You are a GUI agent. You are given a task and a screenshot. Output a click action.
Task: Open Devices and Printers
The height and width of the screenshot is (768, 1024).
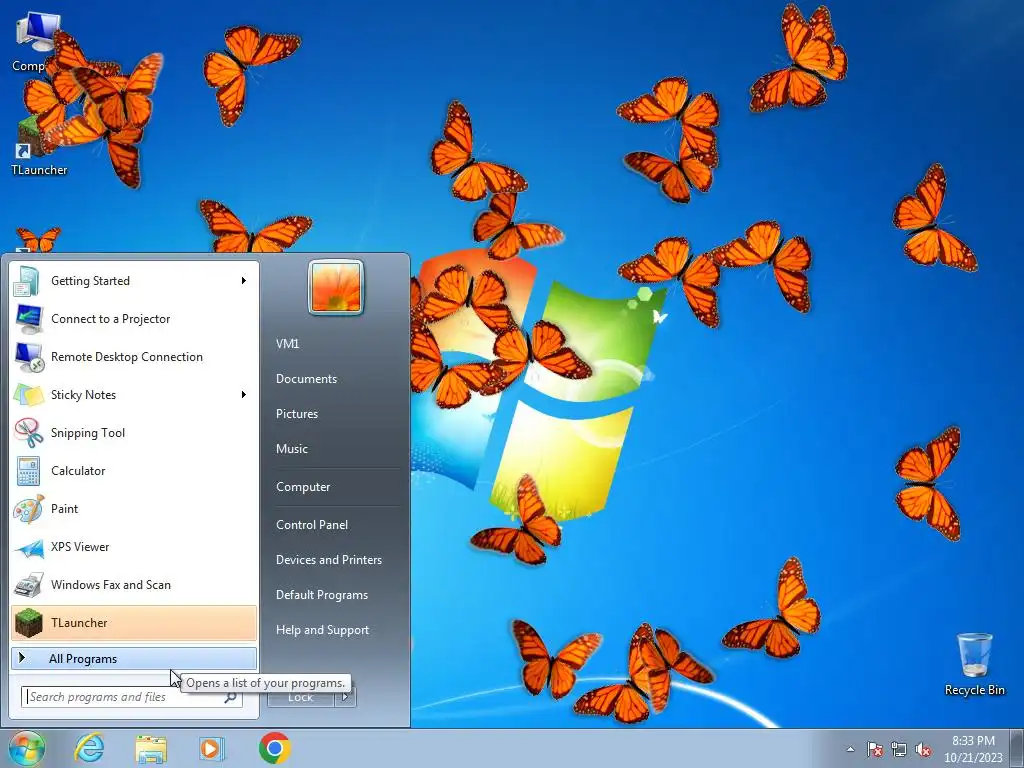pyautogui.click(x=328, y=560)
